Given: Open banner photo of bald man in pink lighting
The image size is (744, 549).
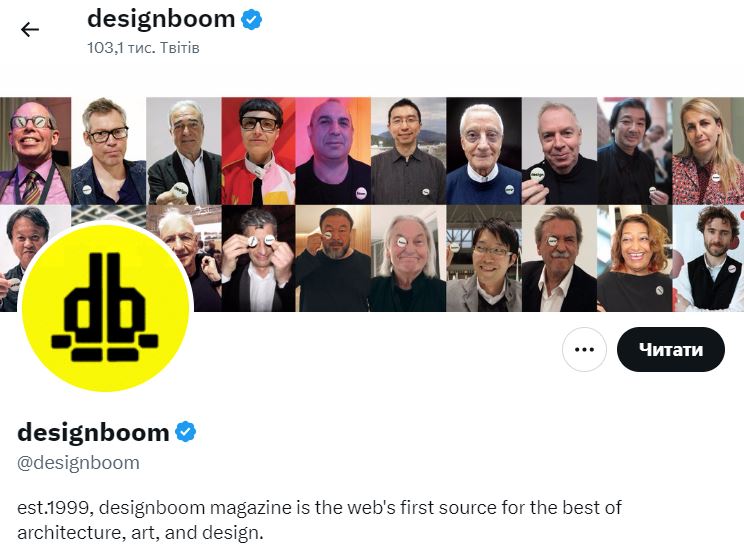Looking at the screenshot, I should pos(333,151).
